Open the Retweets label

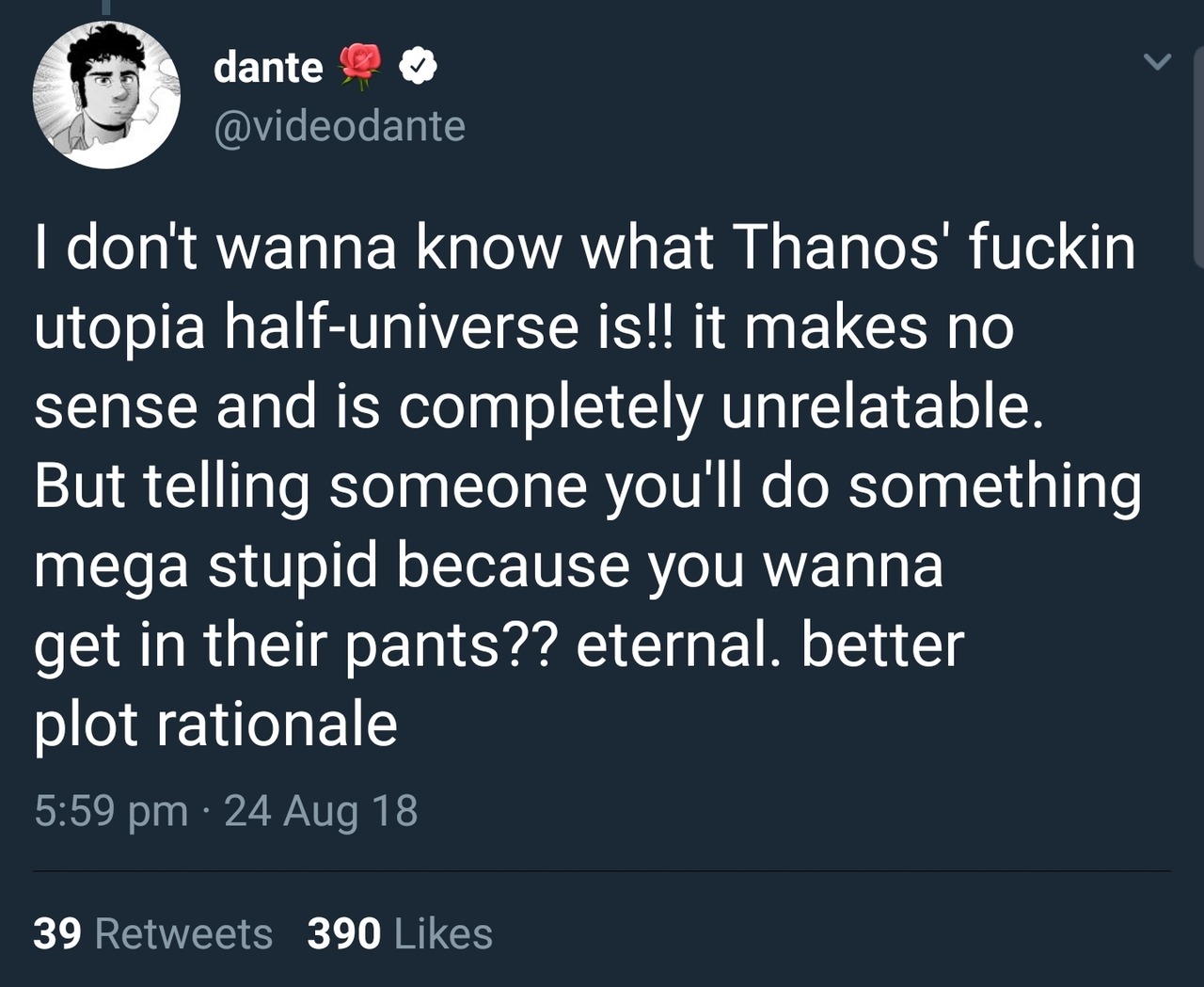[x=183, y=933]
